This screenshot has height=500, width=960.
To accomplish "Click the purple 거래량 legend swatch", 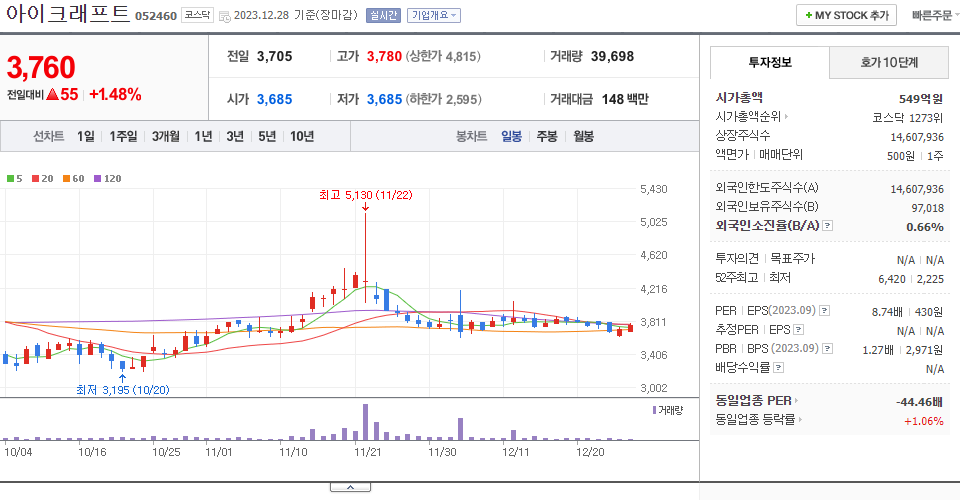I will click(x=654, y=410).
